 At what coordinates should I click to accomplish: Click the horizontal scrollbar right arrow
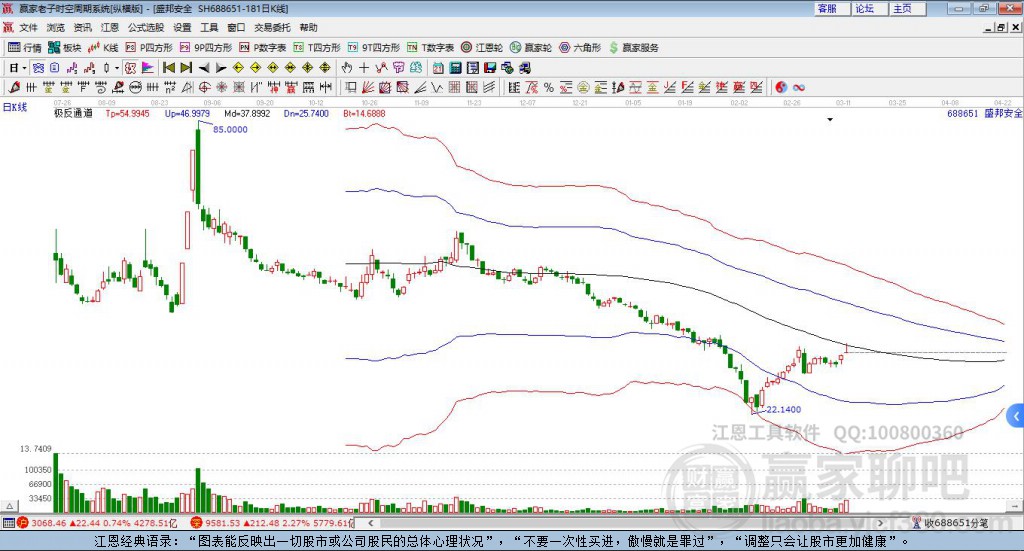pyautogui.click(x=880, y=523)
